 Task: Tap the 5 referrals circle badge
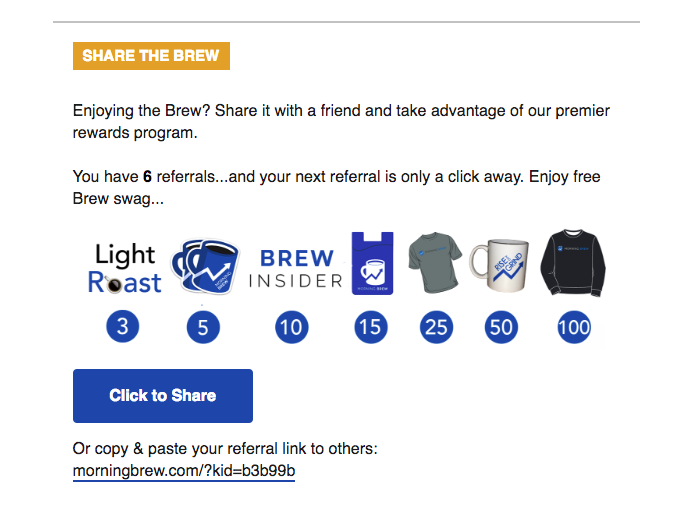pos(203,328)
